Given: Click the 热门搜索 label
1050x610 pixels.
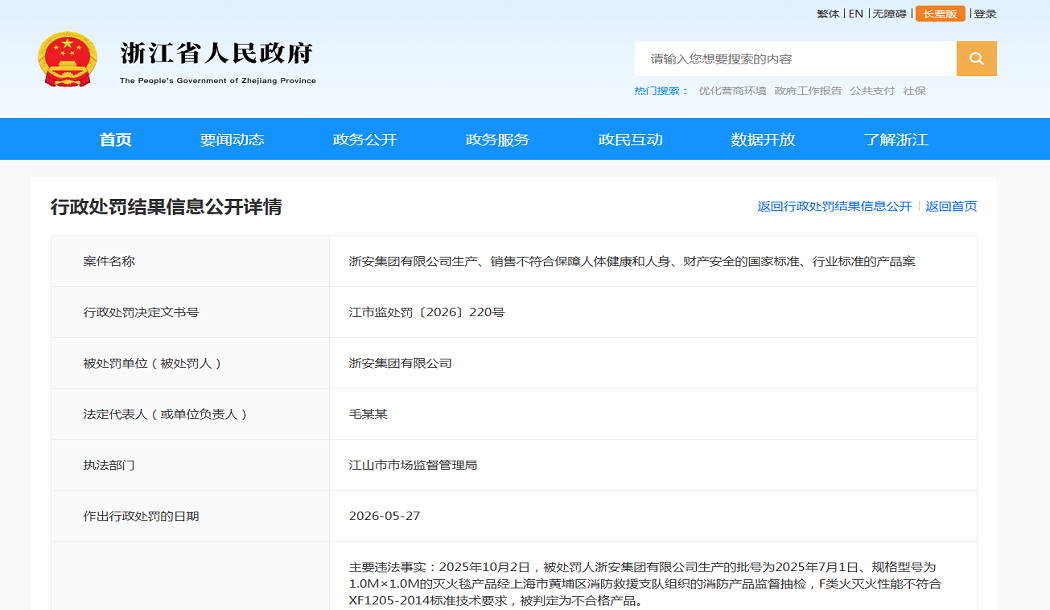Looking at the screenshot, I should point(660,90).
